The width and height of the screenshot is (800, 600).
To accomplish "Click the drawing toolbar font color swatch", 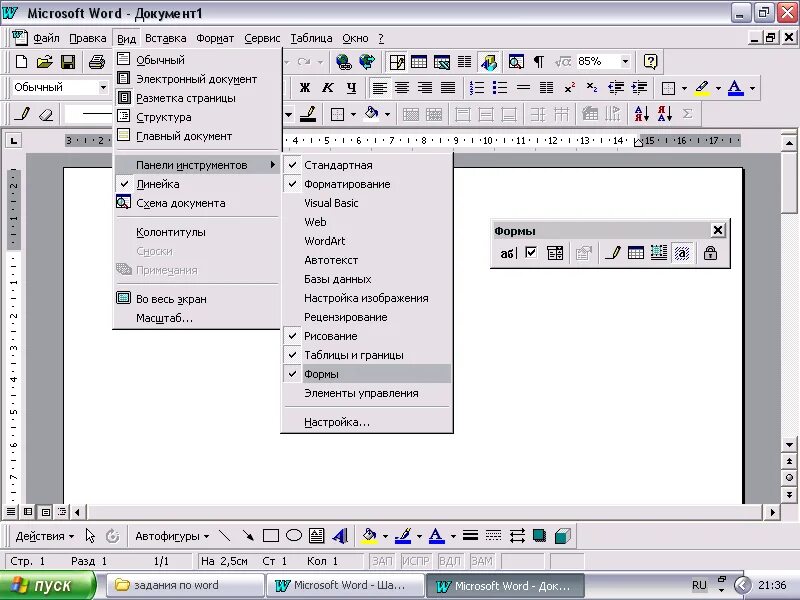I will click(x=436, y=536).
